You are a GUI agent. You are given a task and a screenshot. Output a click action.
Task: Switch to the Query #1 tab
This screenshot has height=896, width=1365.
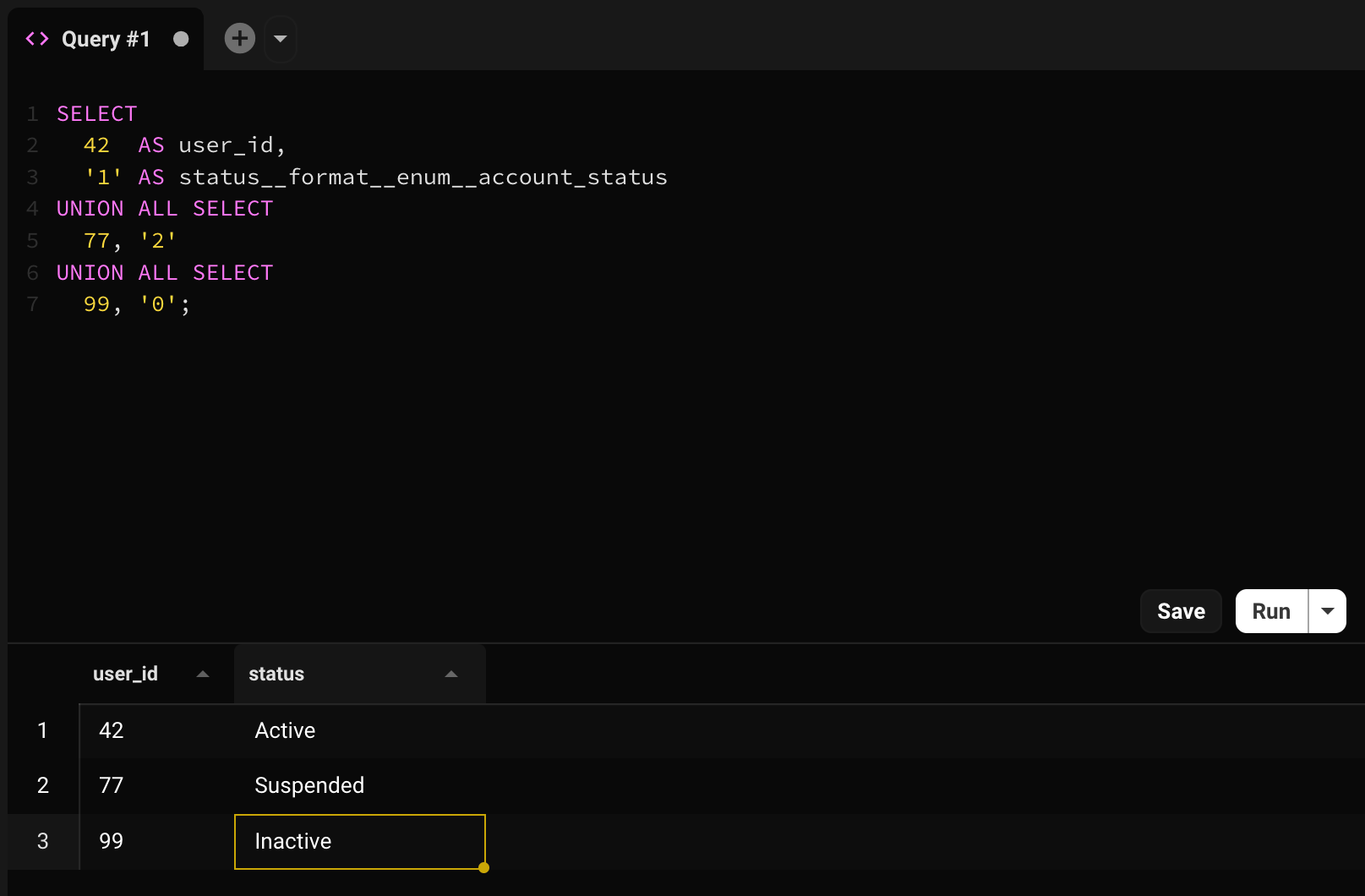click(x=106, y=40)
